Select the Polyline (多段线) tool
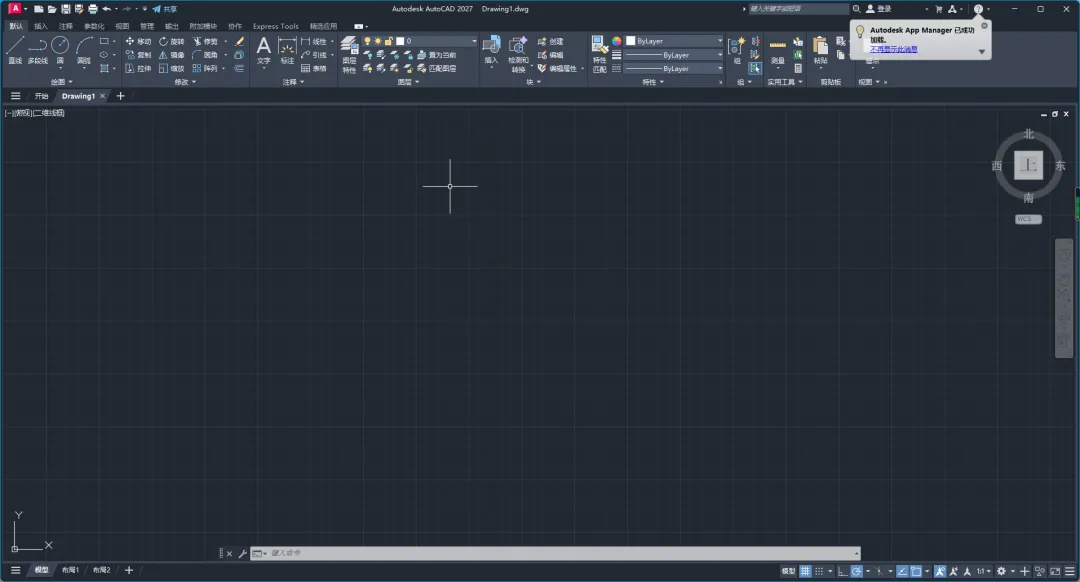The image size is (1080, 582). pos(38,50)
